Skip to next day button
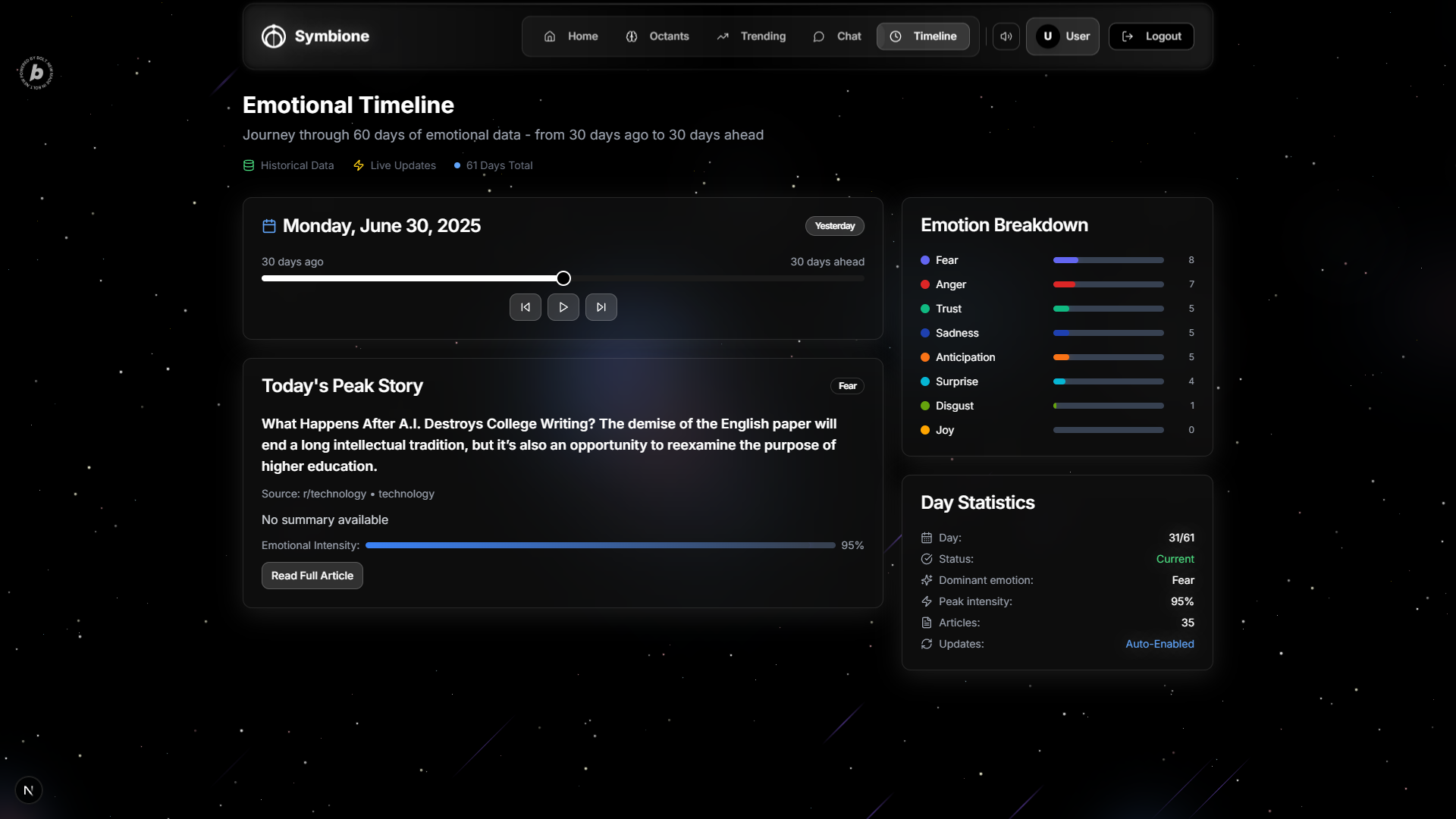This screenshot has width=1456, height=819. point(601,307)
